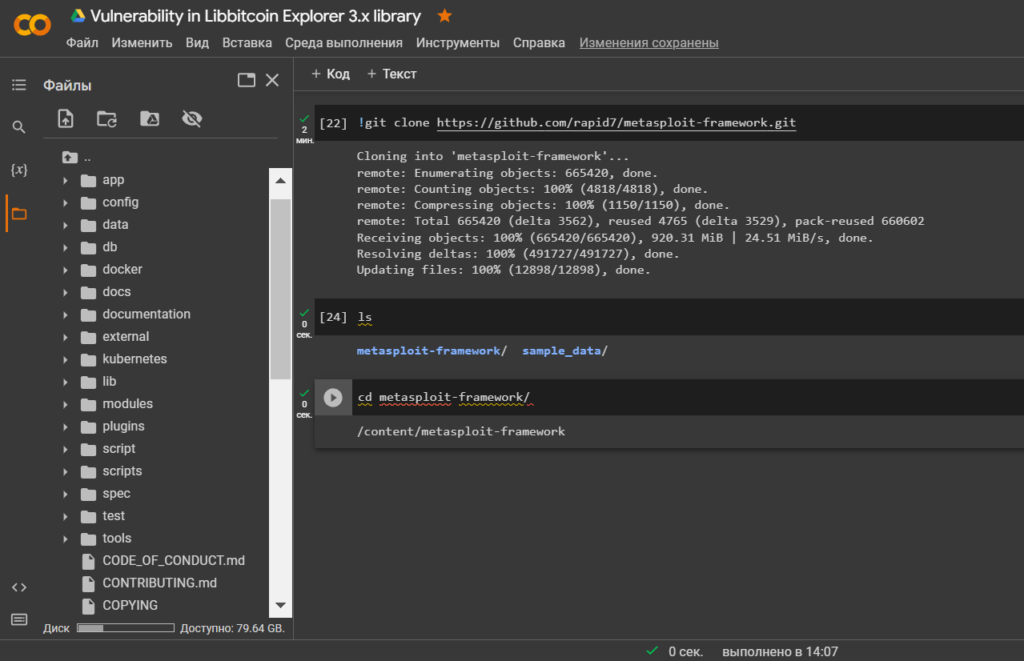Click the metasploit-framework/ directory link in output
This screenshot has width=1024, height=661.
[x=431, y=351]
